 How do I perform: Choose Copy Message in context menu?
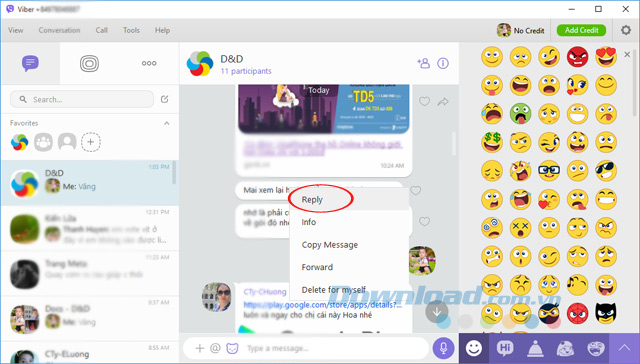point(349,244)
